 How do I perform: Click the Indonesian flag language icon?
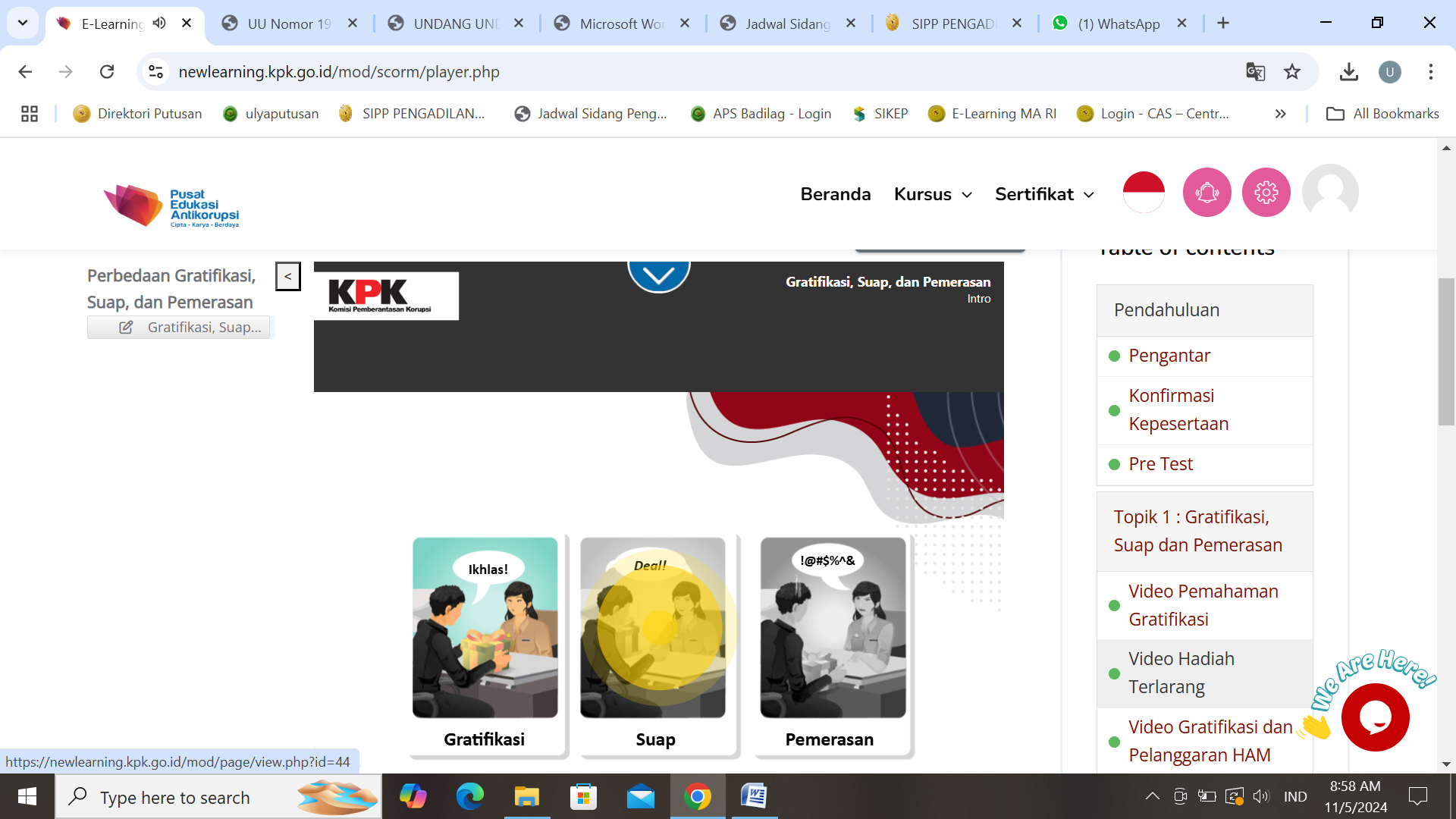click(x=1144, y=192)
